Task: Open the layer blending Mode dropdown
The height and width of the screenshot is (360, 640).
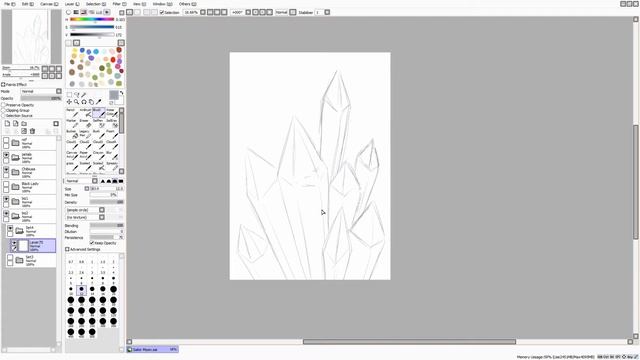Action: coord(59,91)
